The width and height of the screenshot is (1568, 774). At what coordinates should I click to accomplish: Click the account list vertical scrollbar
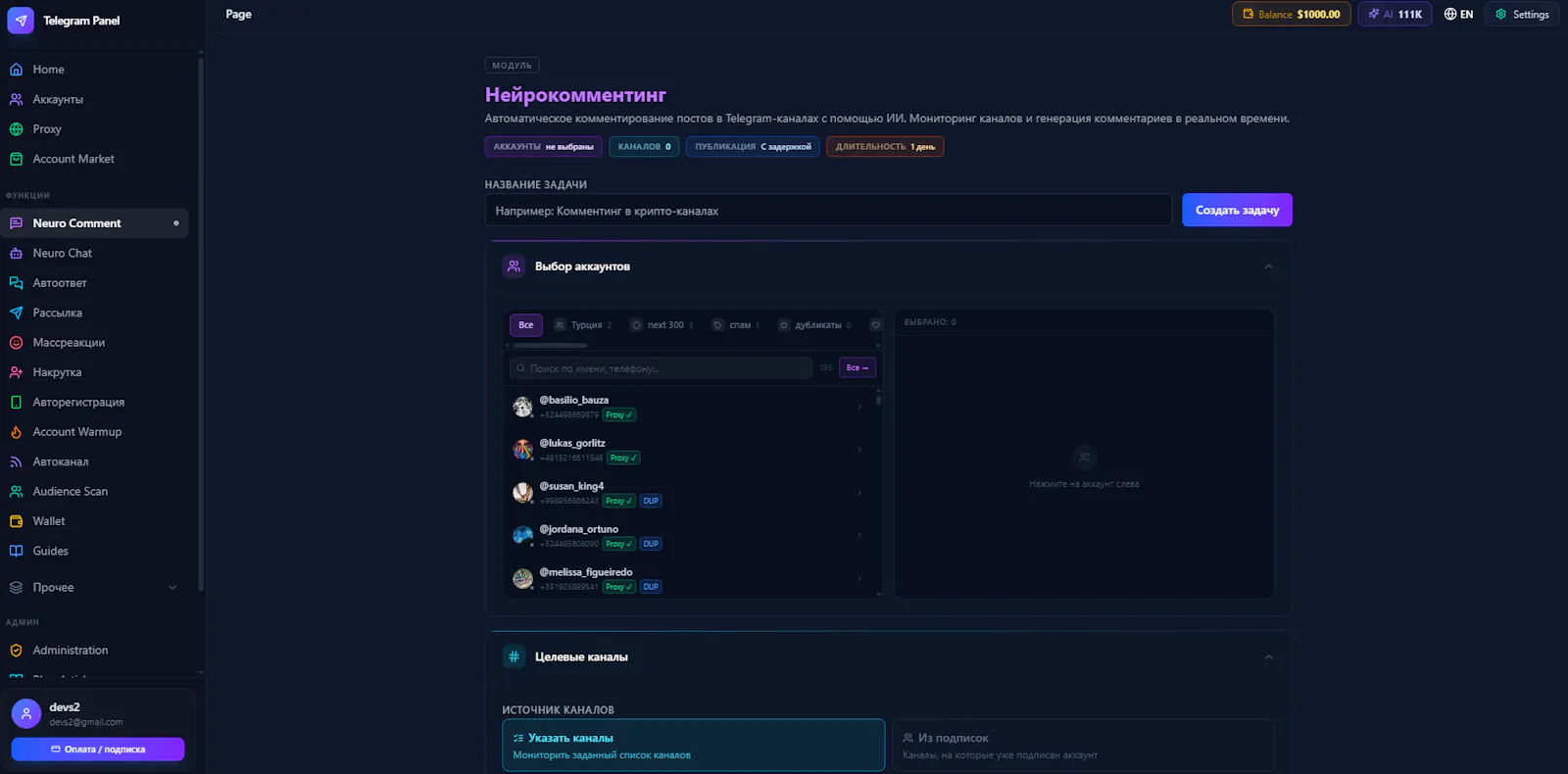(878, 400)
